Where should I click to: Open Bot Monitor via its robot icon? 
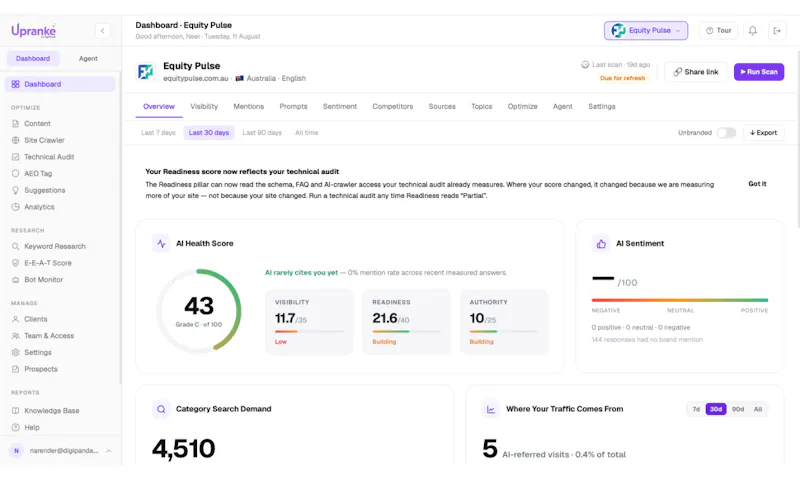(15, 280)
